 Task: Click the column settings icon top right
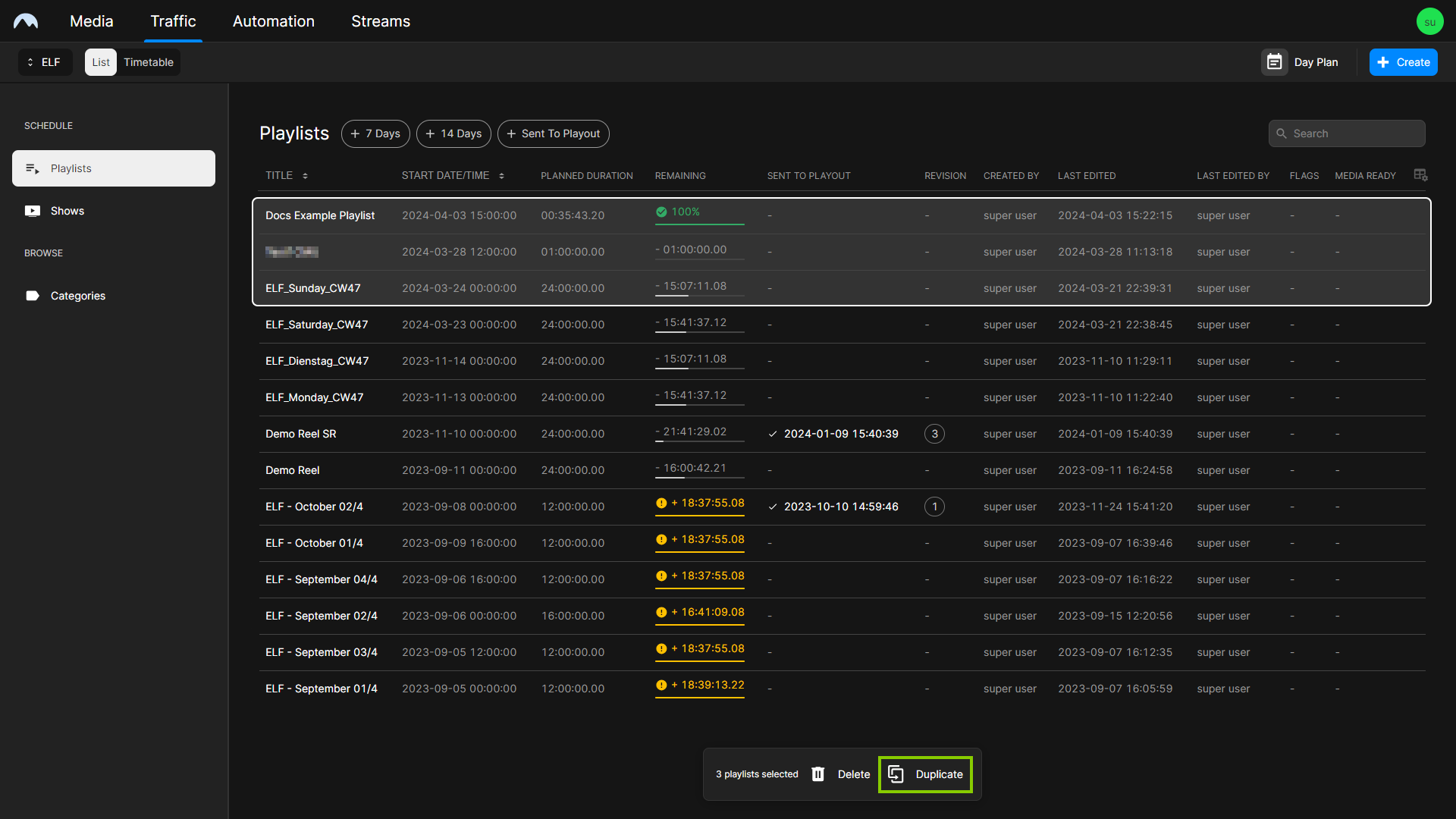1420,174
